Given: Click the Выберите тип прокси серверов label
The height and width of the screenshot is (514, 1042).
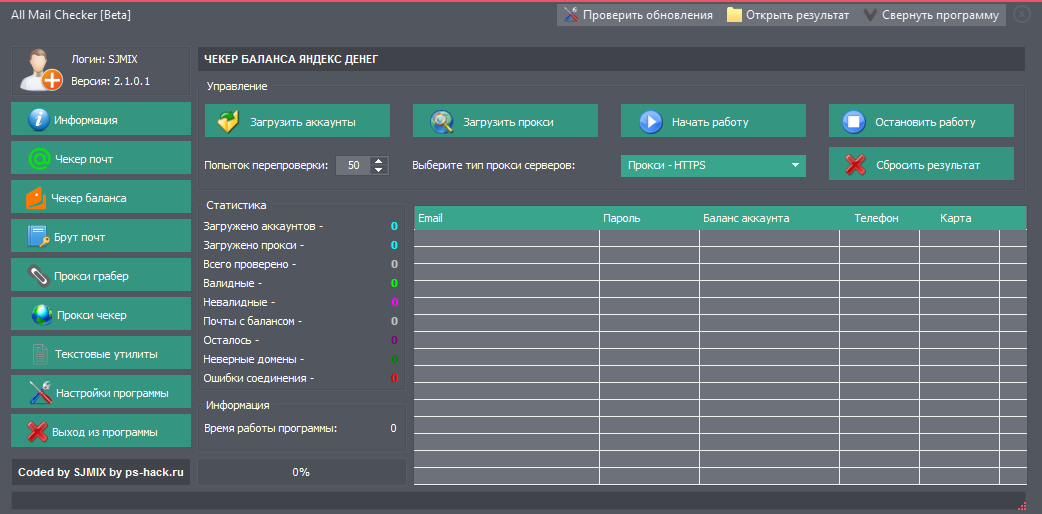Looking at the screenshot, I should (494, 166).
